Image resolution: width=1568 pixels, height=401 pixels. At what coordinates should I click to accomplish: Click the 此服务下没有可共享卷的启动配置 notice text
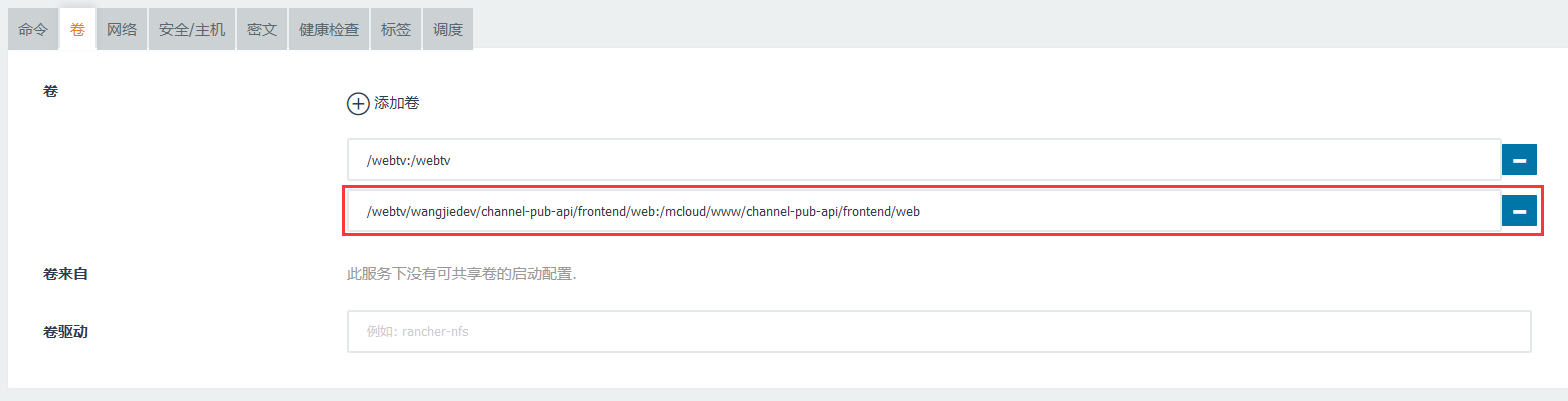[x=461, y=274]
